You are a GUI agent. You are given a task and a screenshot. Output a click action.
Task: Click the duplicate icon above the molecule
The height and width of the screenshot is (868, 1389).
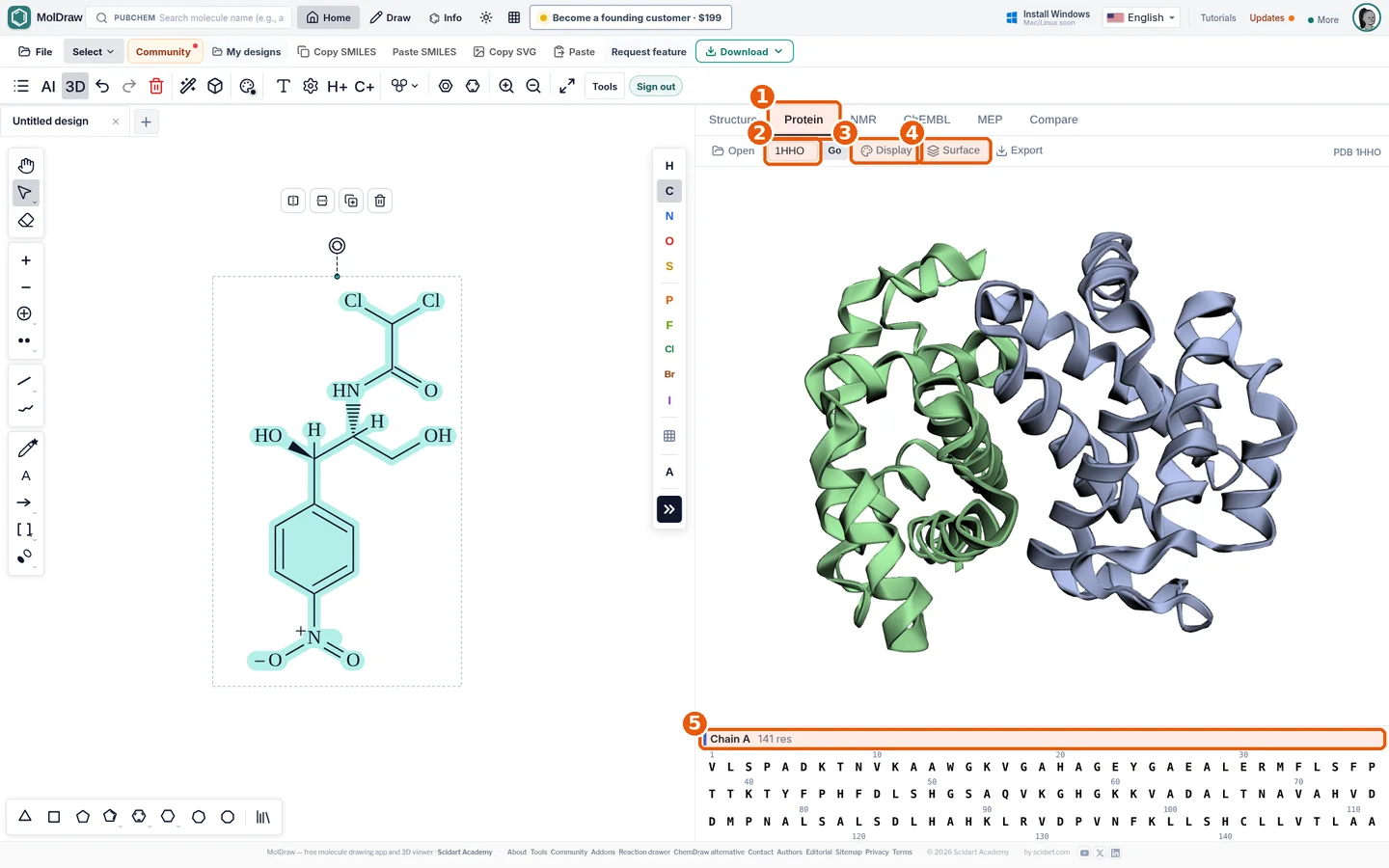[351, 201]
